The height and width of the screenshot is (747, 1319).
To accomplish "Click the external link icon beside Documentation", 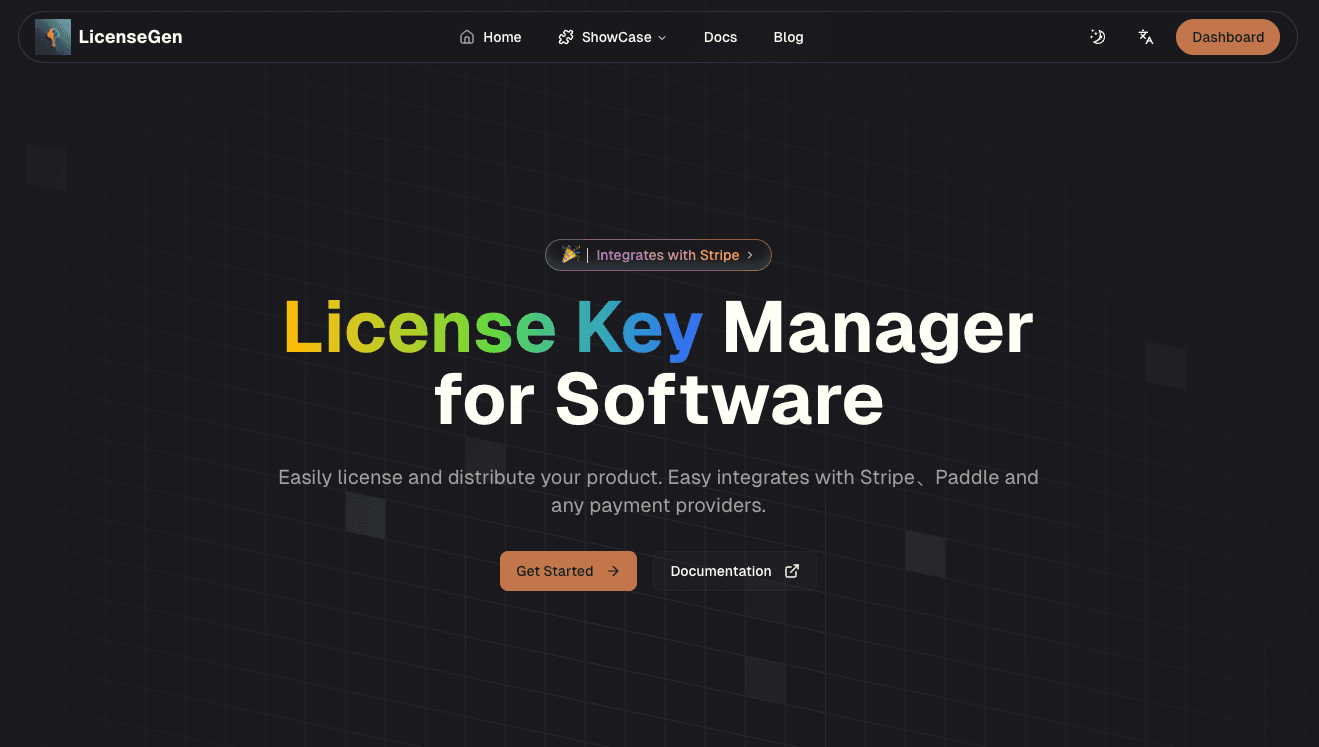I will click(792, 571).
